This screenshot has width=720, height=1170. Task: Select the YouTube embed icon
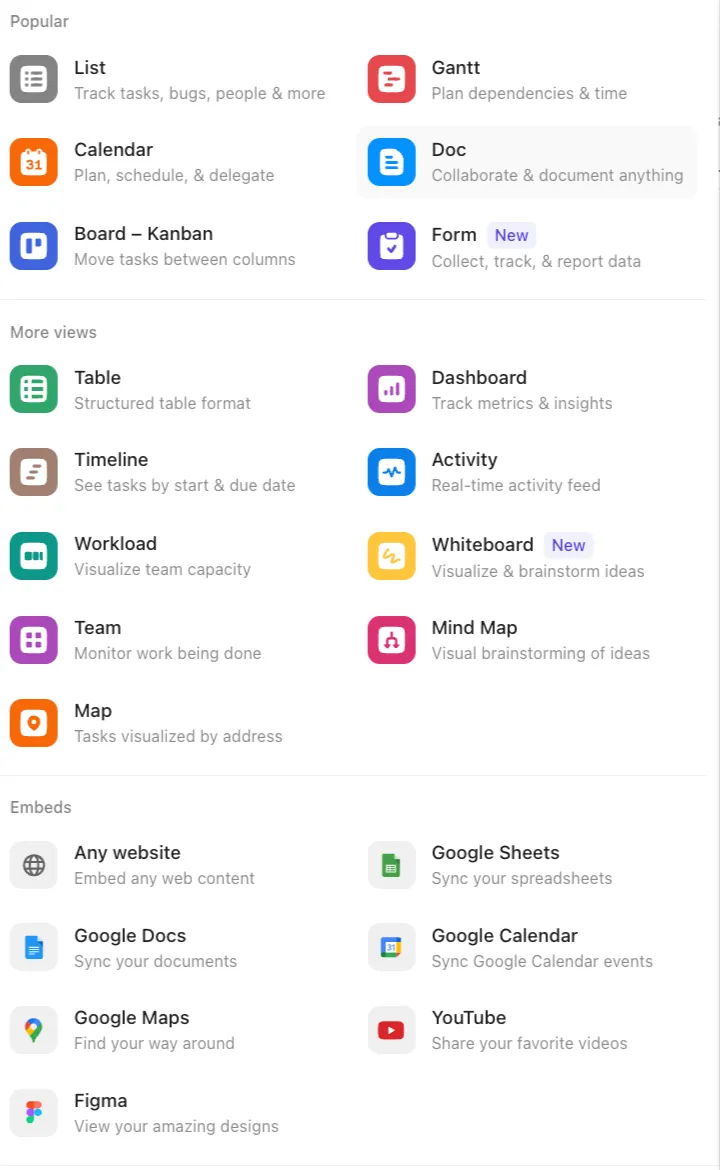pos(391,1030)
